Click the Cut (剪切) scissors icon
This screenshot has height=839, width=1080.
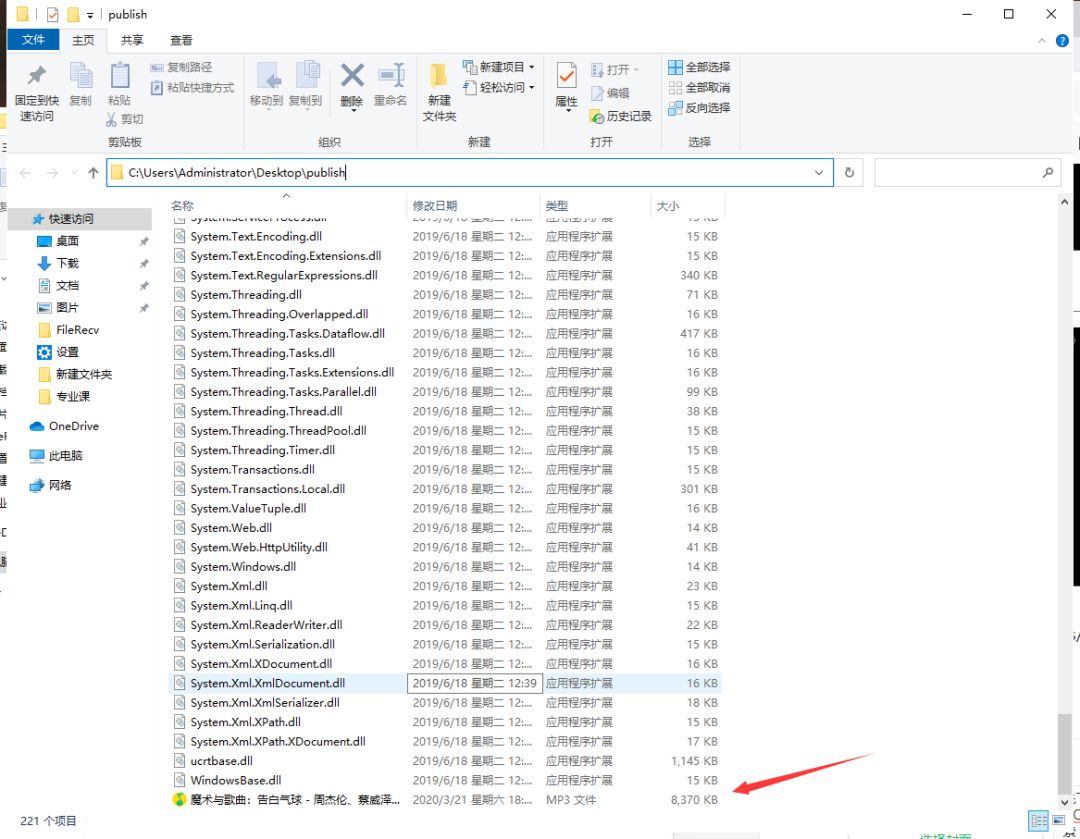click(x=112, y=119)
